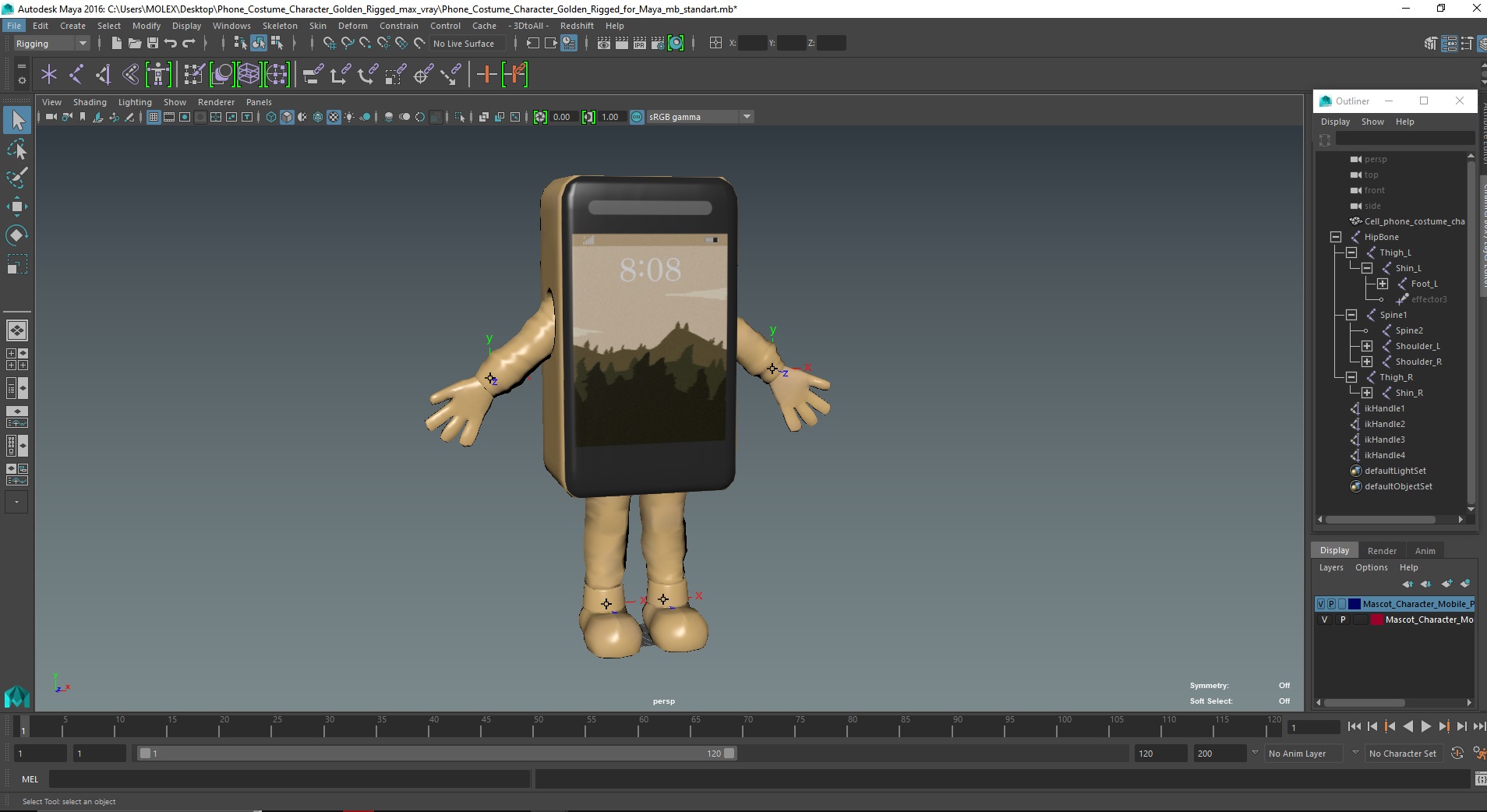The image size is (1487, 812).
Task: Click the range slider bar handle at 120
Action: coord(729,754)
